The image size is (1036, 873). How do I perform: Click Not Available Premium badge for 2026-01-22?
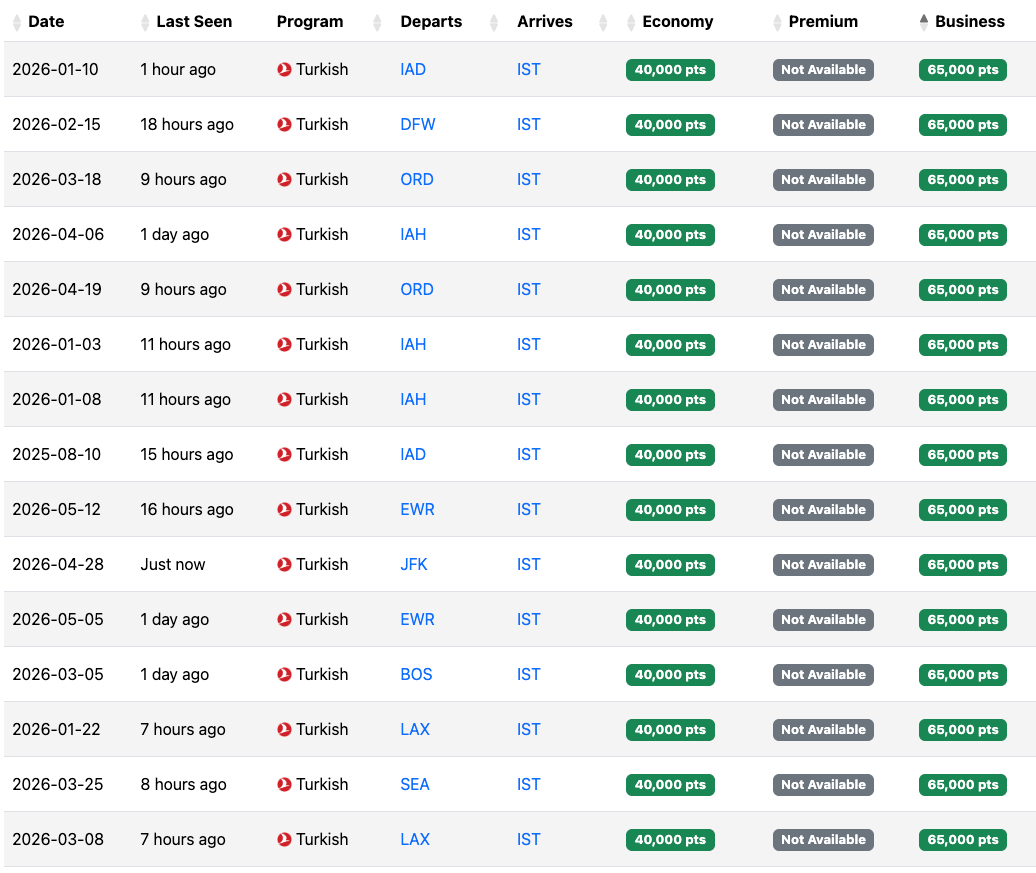(x=823, y=729)
